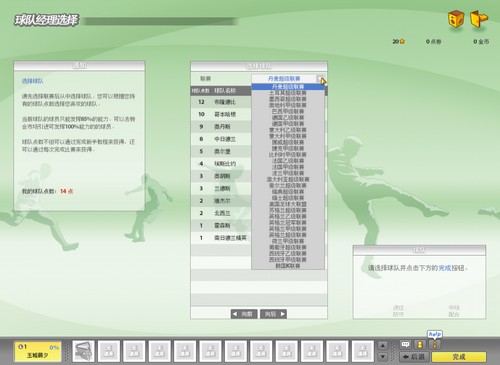Choose 韩国K联赛 at bottom of league list
The image size is (500, 365).
tap(288, 266)
